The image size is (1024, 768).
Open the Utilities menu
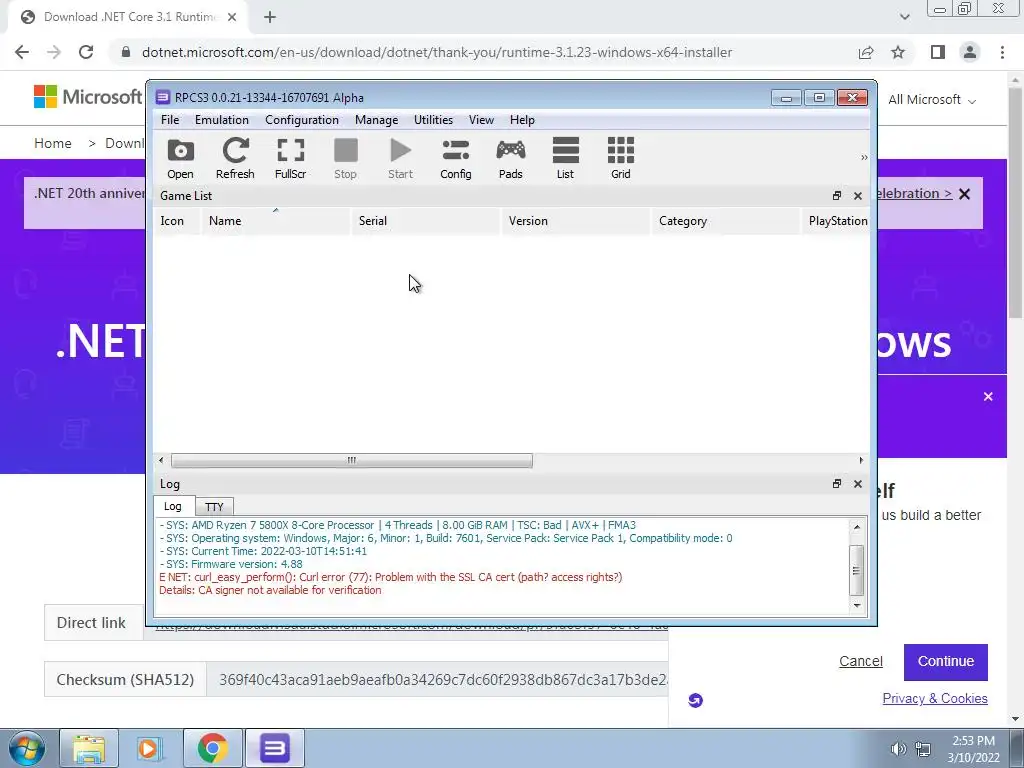(433, 120)
